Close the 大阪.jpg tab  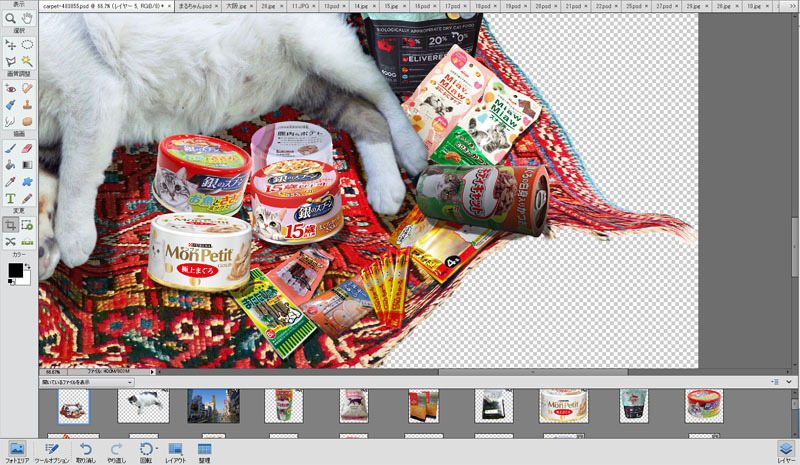(252, 7)
